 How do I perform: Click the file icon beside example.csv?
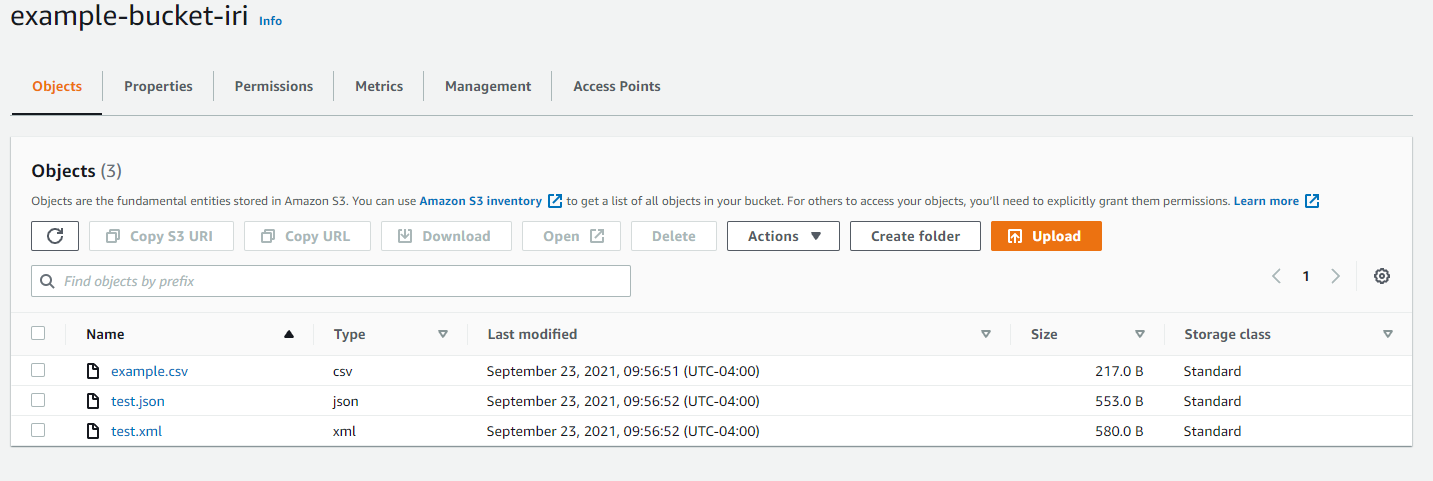[x=93, y=372]
